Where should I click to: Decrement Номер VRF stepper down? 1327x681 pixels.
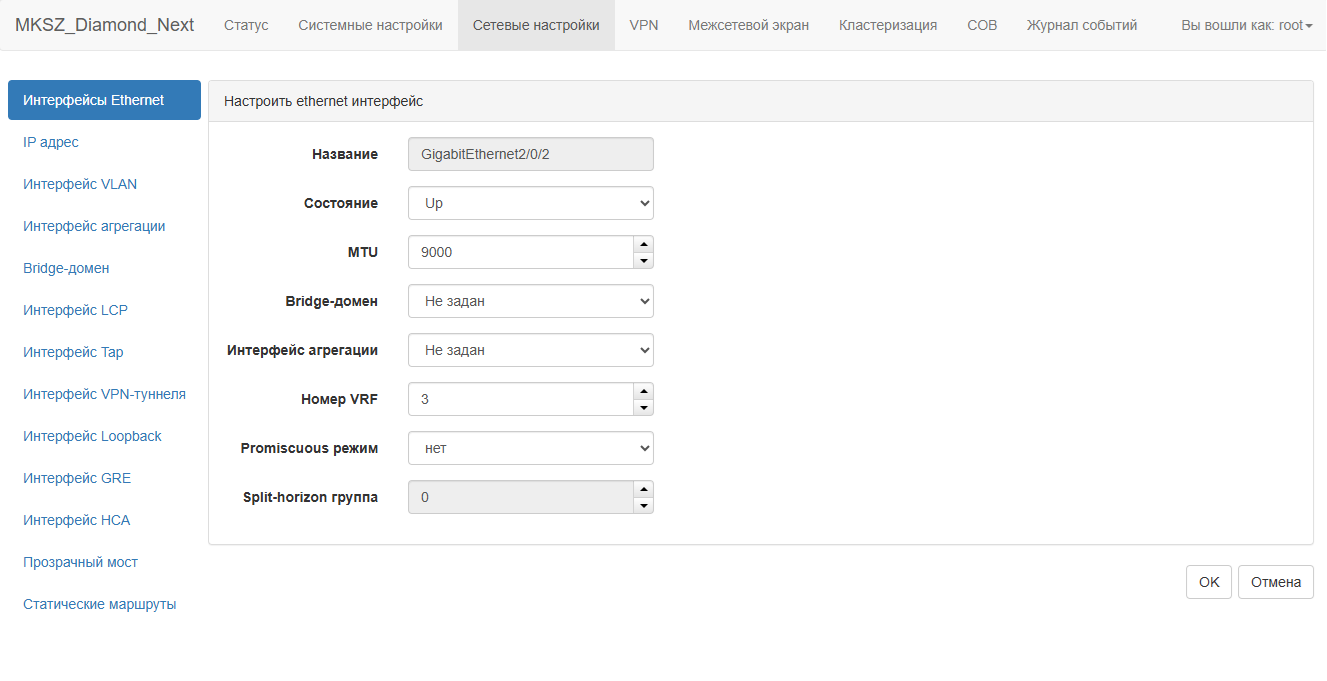pos(644,408)
